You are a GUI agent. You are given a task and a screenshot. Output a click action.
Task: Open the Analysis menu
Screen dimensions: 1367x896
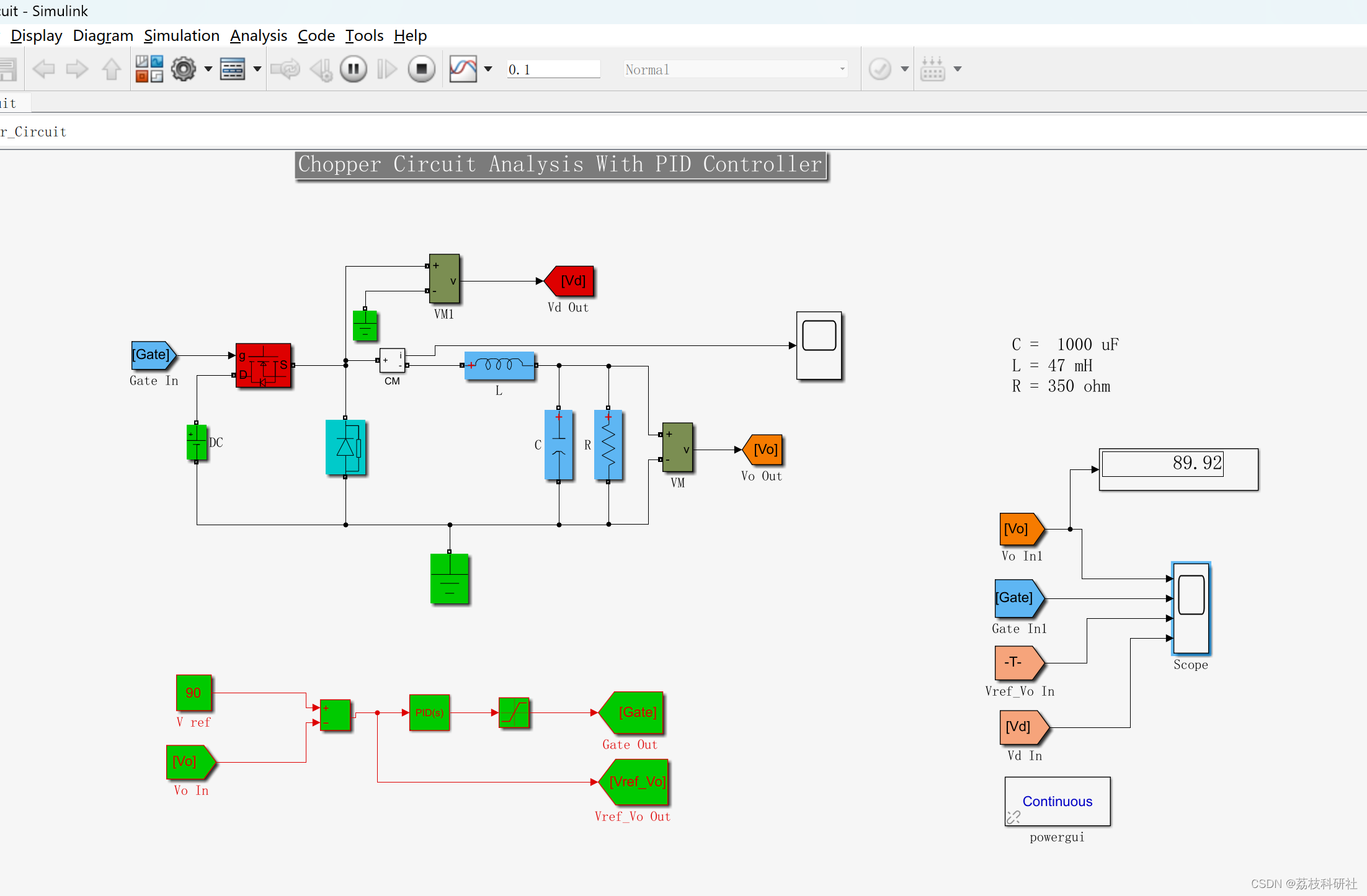click(258, 36)
